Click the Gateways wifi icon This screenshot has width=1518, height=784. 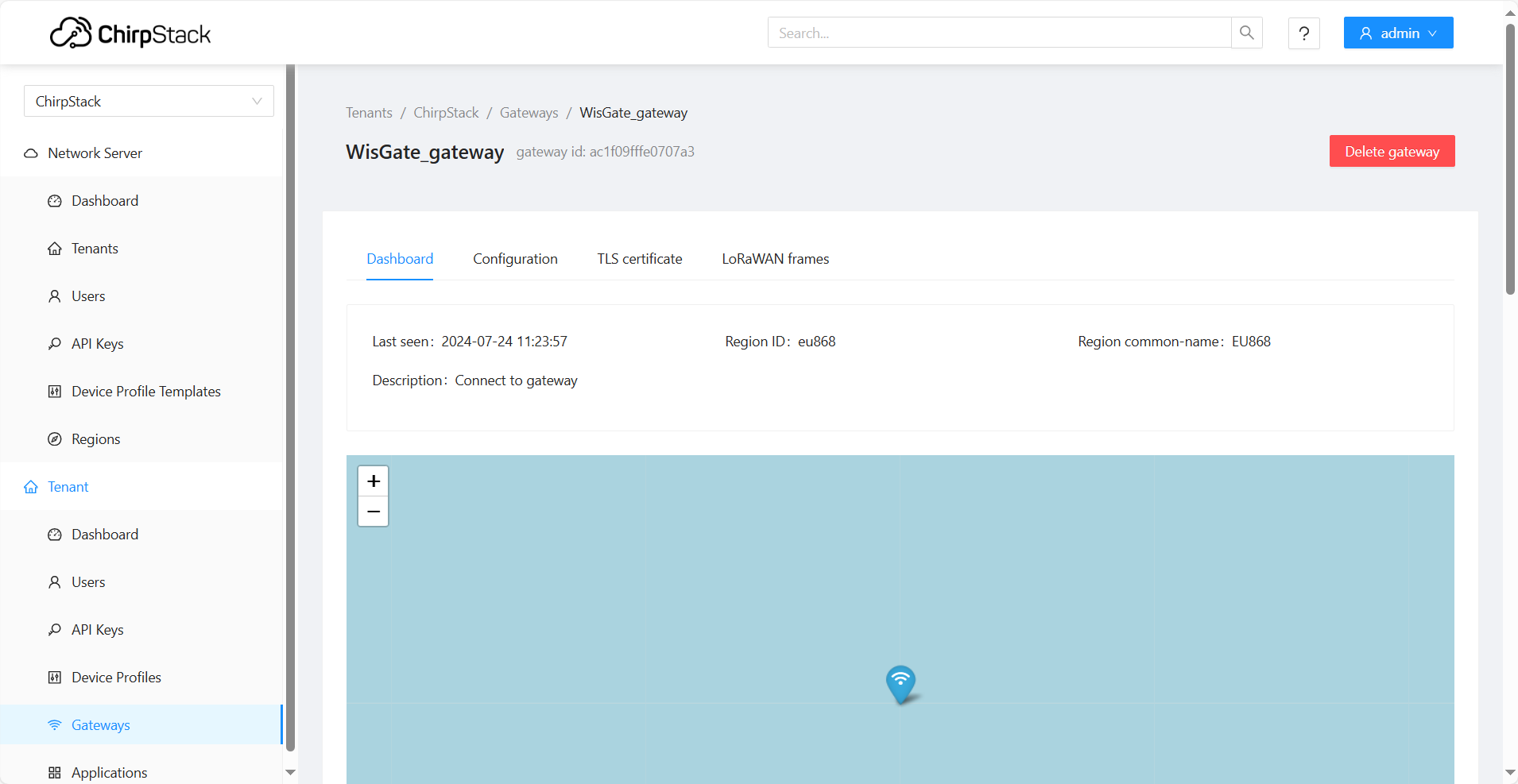pyautogui.click(x=55, y=725)
